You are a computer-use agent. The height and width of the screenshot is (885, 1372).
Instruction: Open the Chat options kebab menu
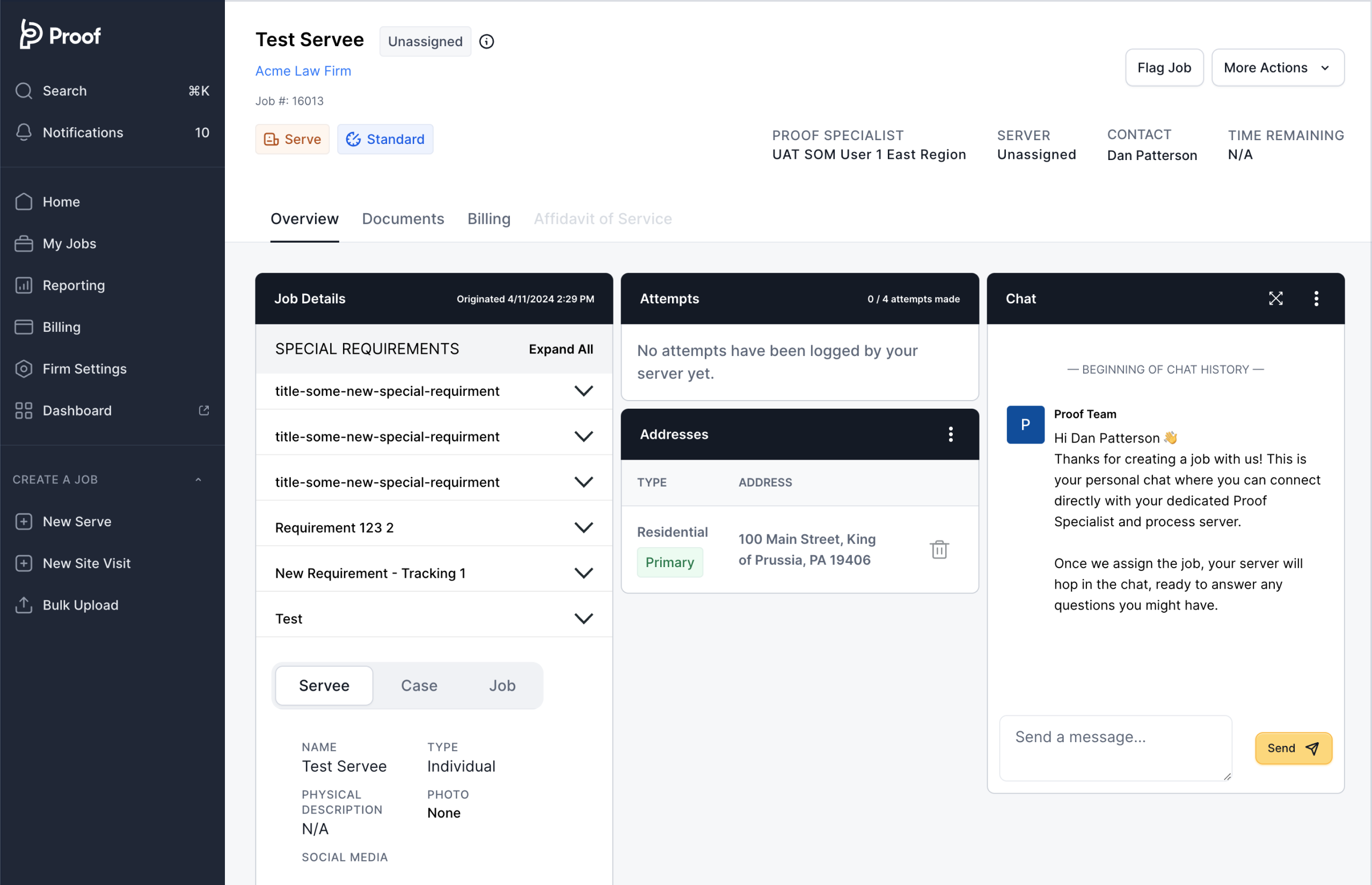pos(1316,298)
